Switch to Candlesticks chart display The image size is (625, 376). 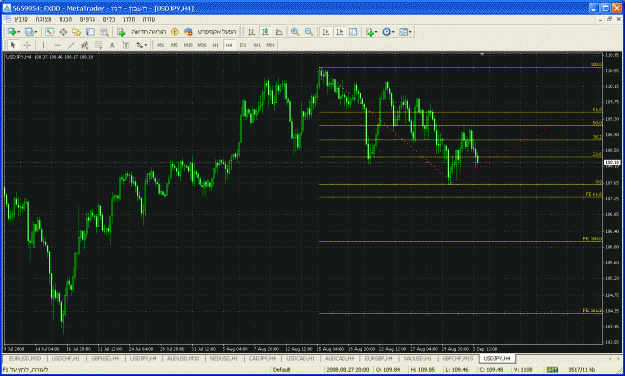tap(265, 32)
